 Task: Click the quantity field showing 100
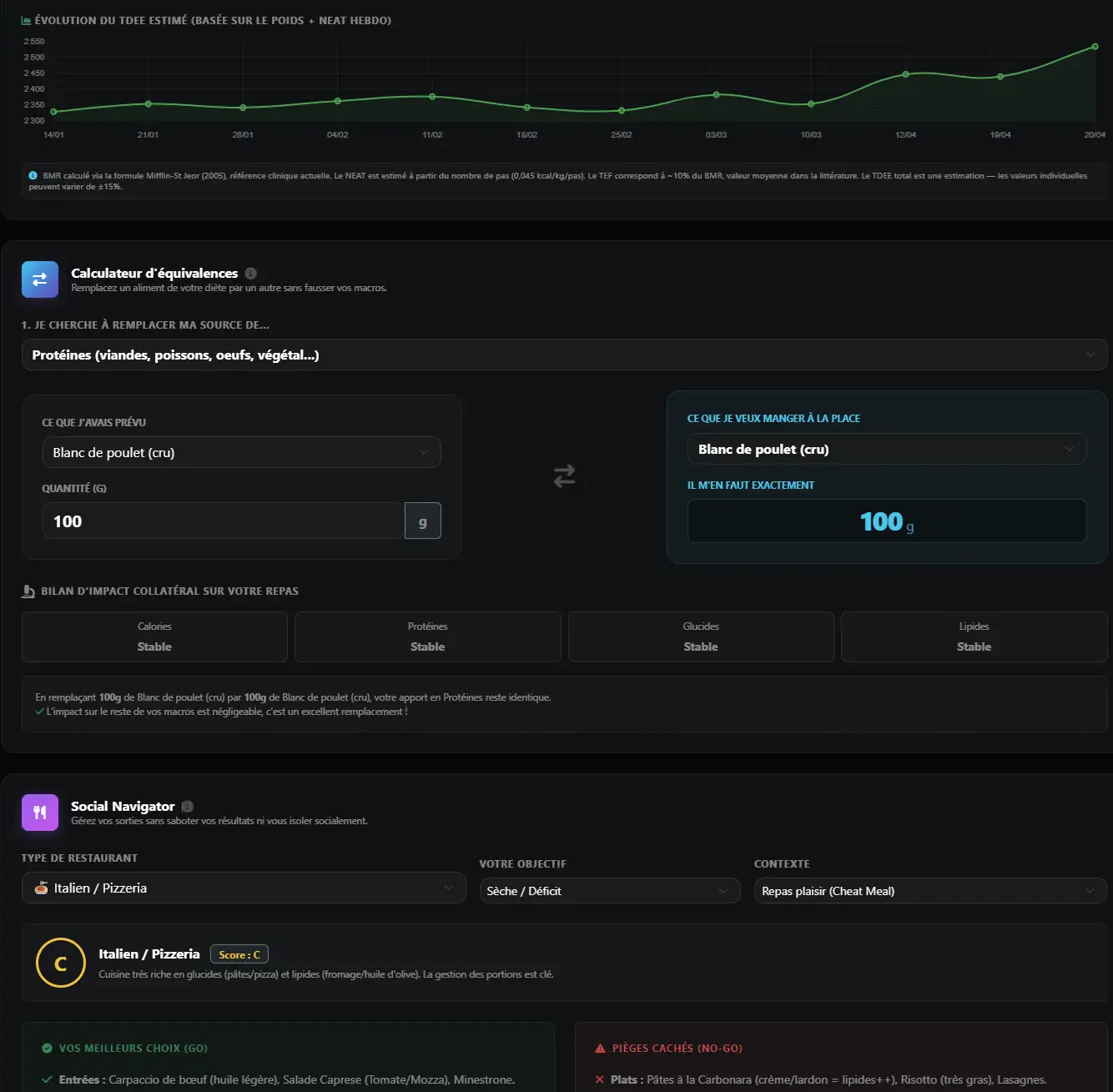click(224, 521)
